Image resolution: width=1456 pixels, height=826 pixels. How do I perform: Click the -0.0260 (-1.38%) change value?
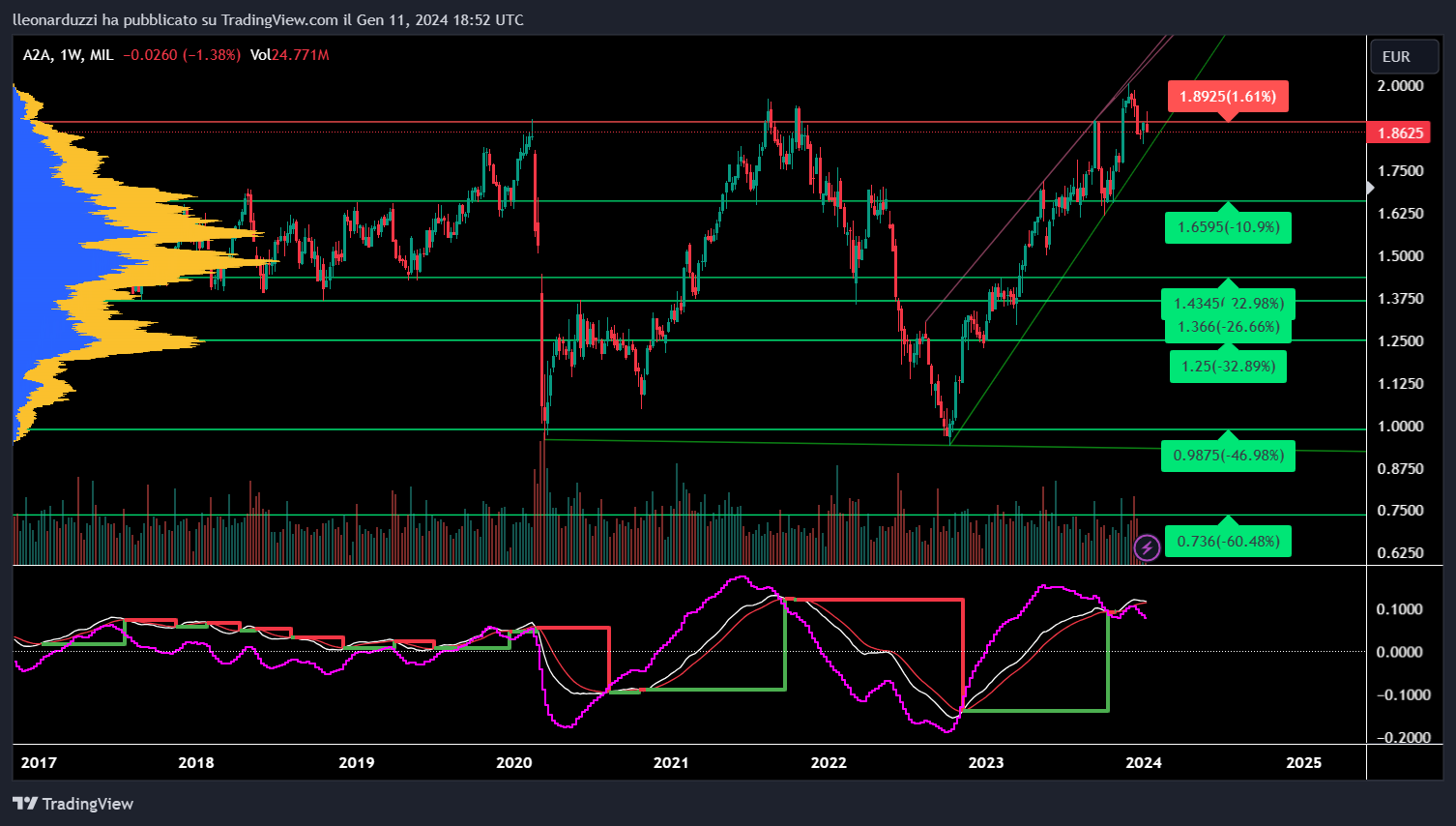coord(182,55)
